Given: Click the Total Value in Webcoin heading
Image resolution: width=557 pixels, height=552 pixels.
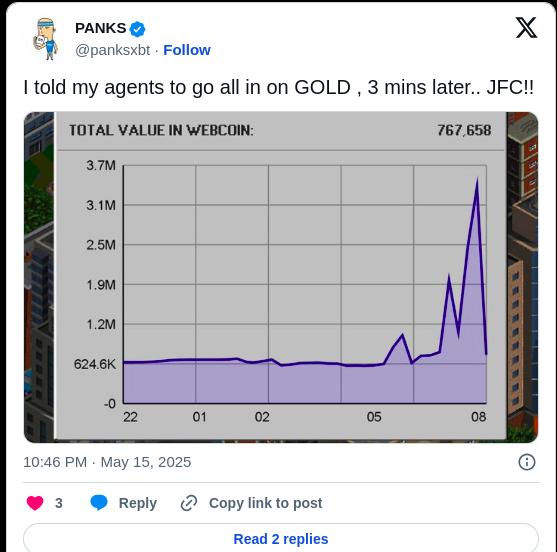Looking at the screenshot, I should click(161, 130).
